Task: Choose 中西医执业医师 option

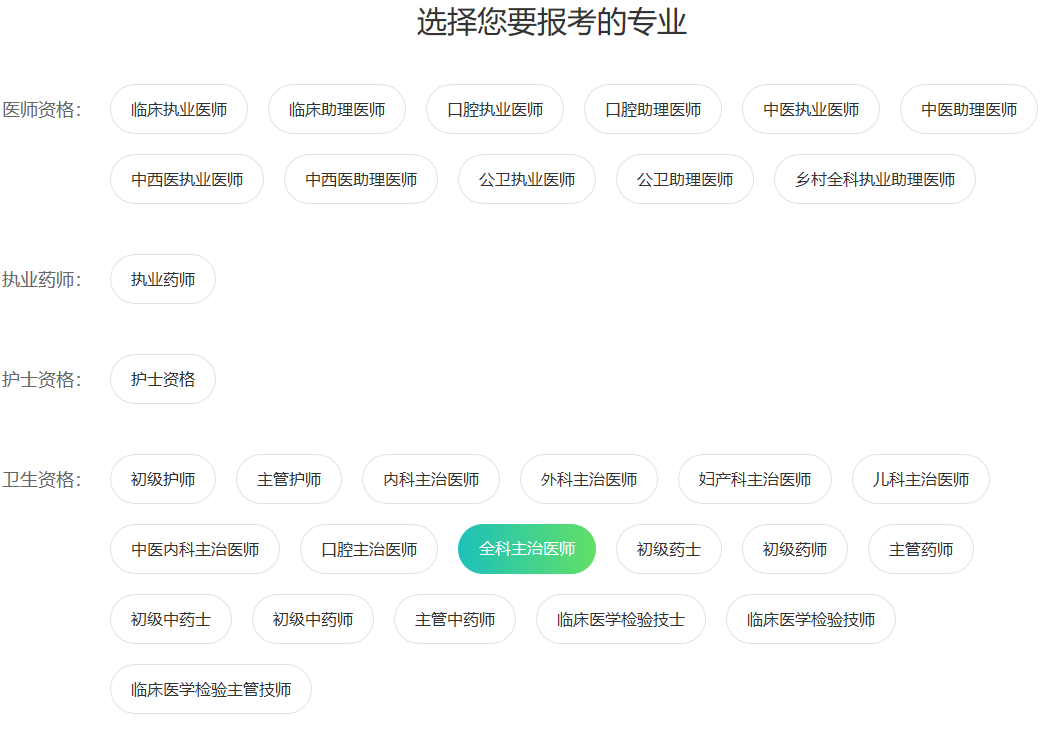Action: point(187,179)
